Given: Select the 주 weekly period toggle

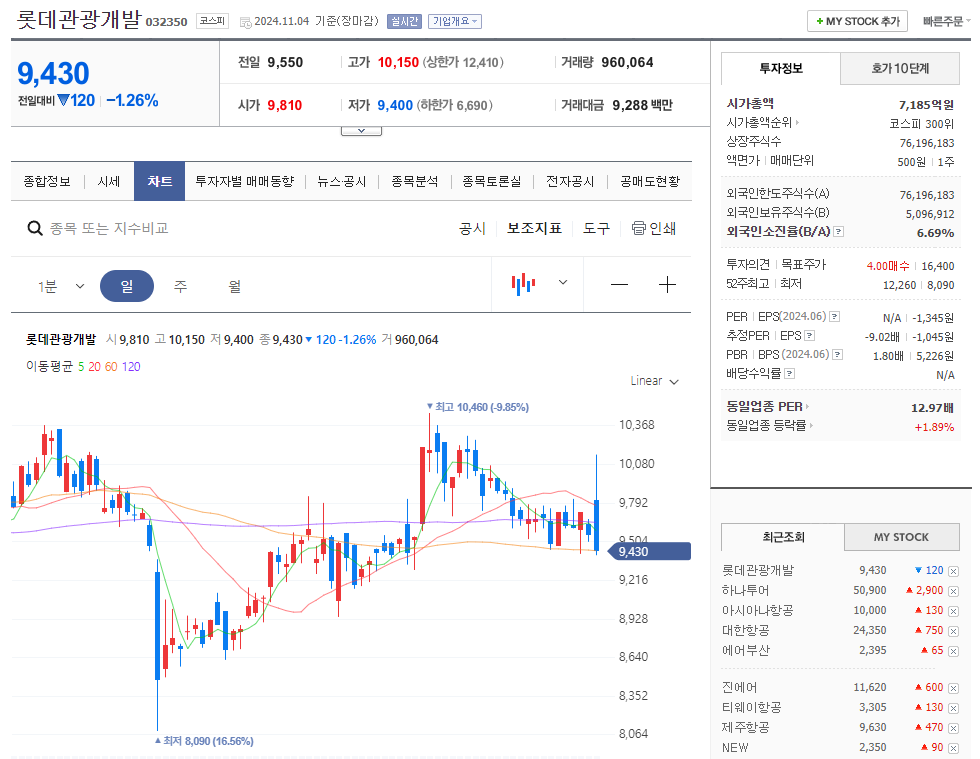Looking at the screenshot, I should coord(180,286).
